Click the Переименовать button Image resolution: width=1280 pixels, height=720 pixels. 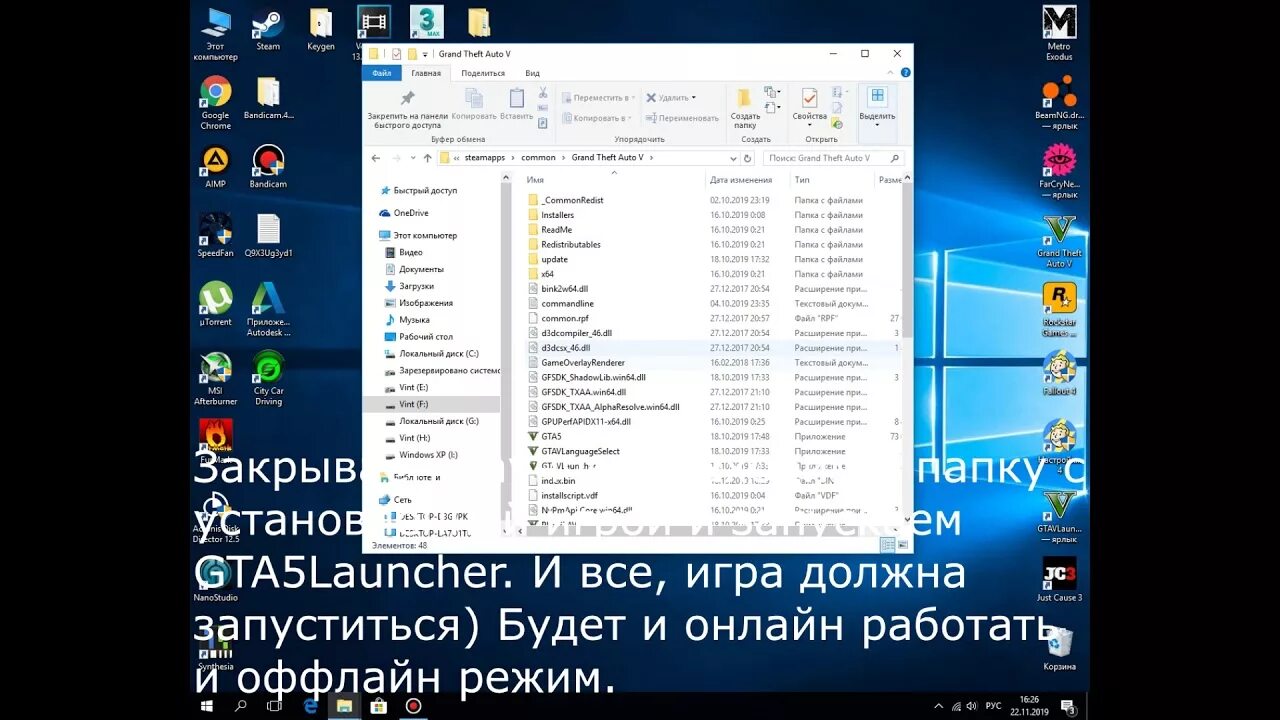point(682,118)
